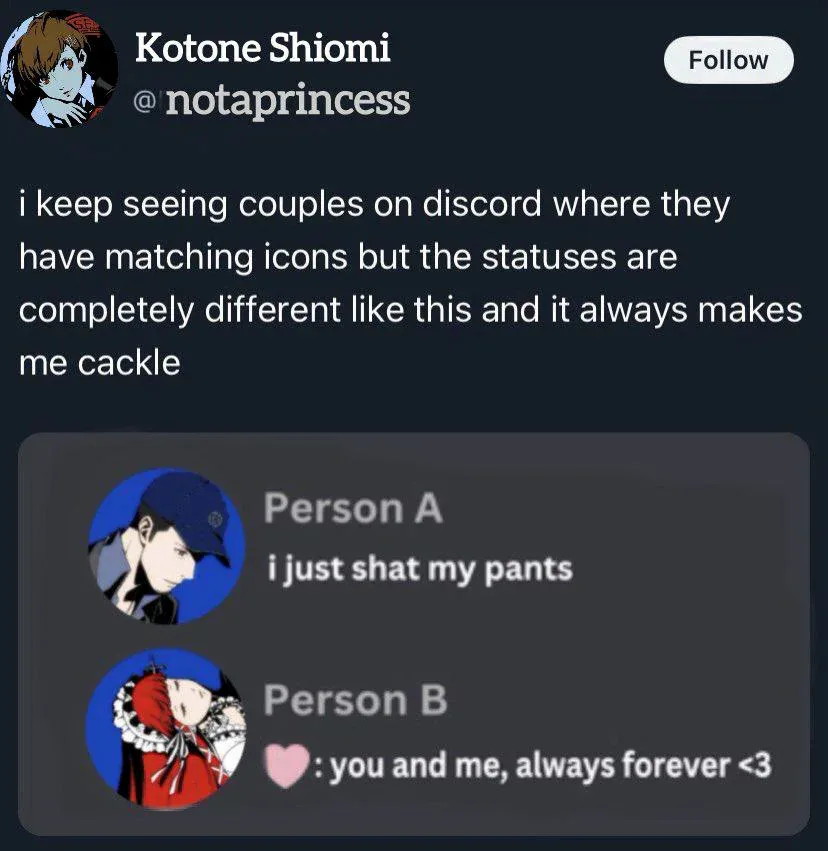
Task: Open the @notaprincess handle link
Action: click(x=272, y=100)
